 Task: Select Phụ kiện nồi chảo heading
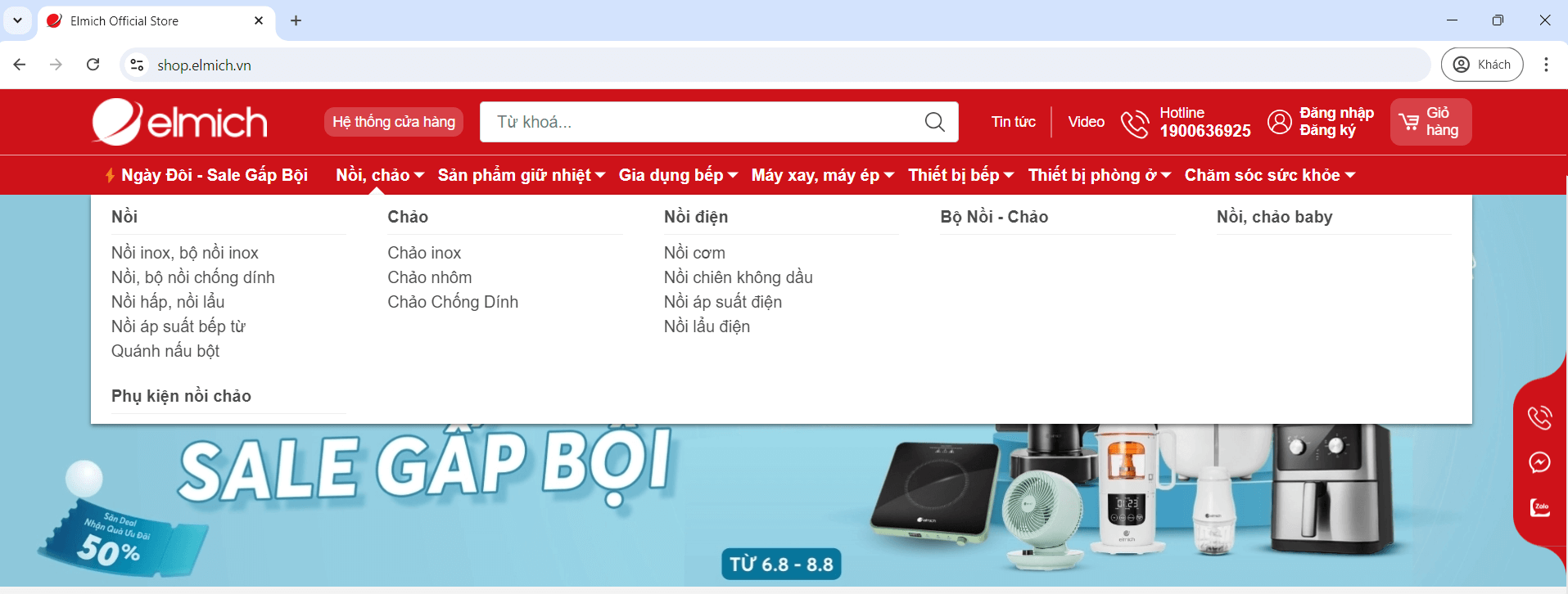coord(181,396)
